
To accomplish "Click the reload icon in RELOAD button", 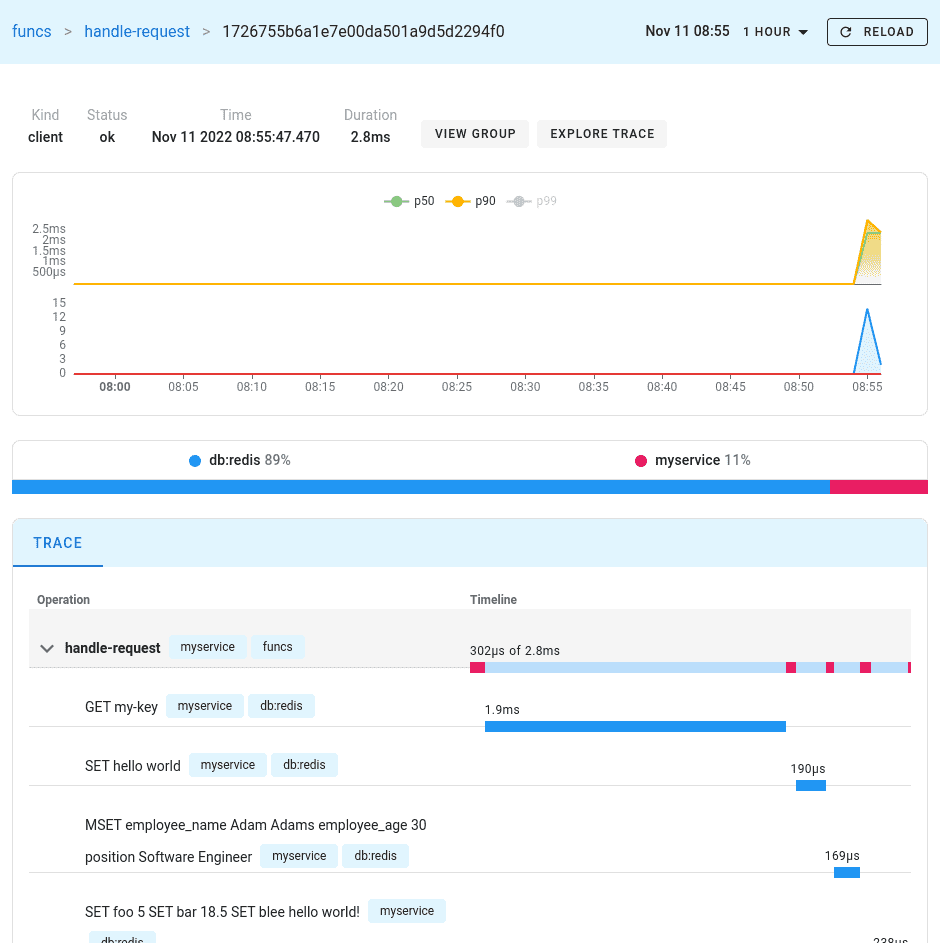I will click(x=846, y=32).
